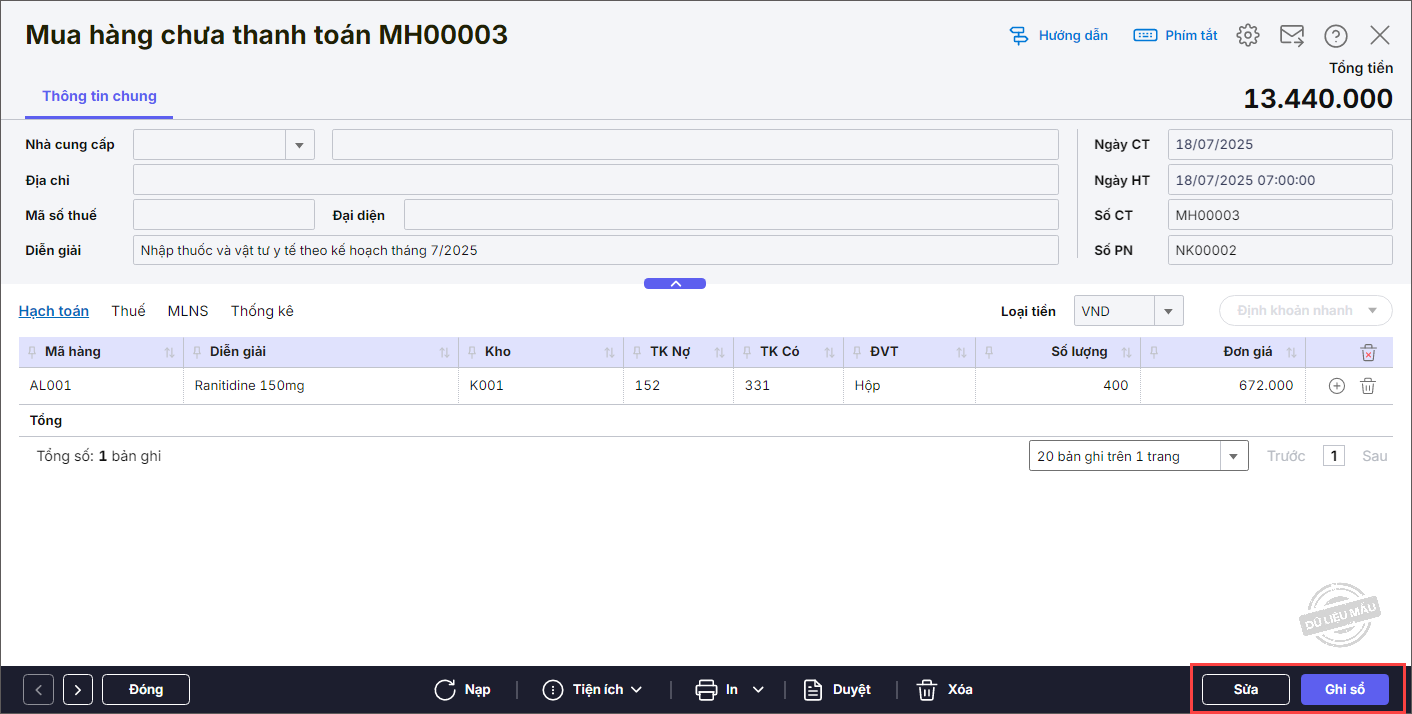The width and height of the screenshot is (1412, 714).
Task: Open the Loại tiền VND dropdown
Action: click(1168, 311)
